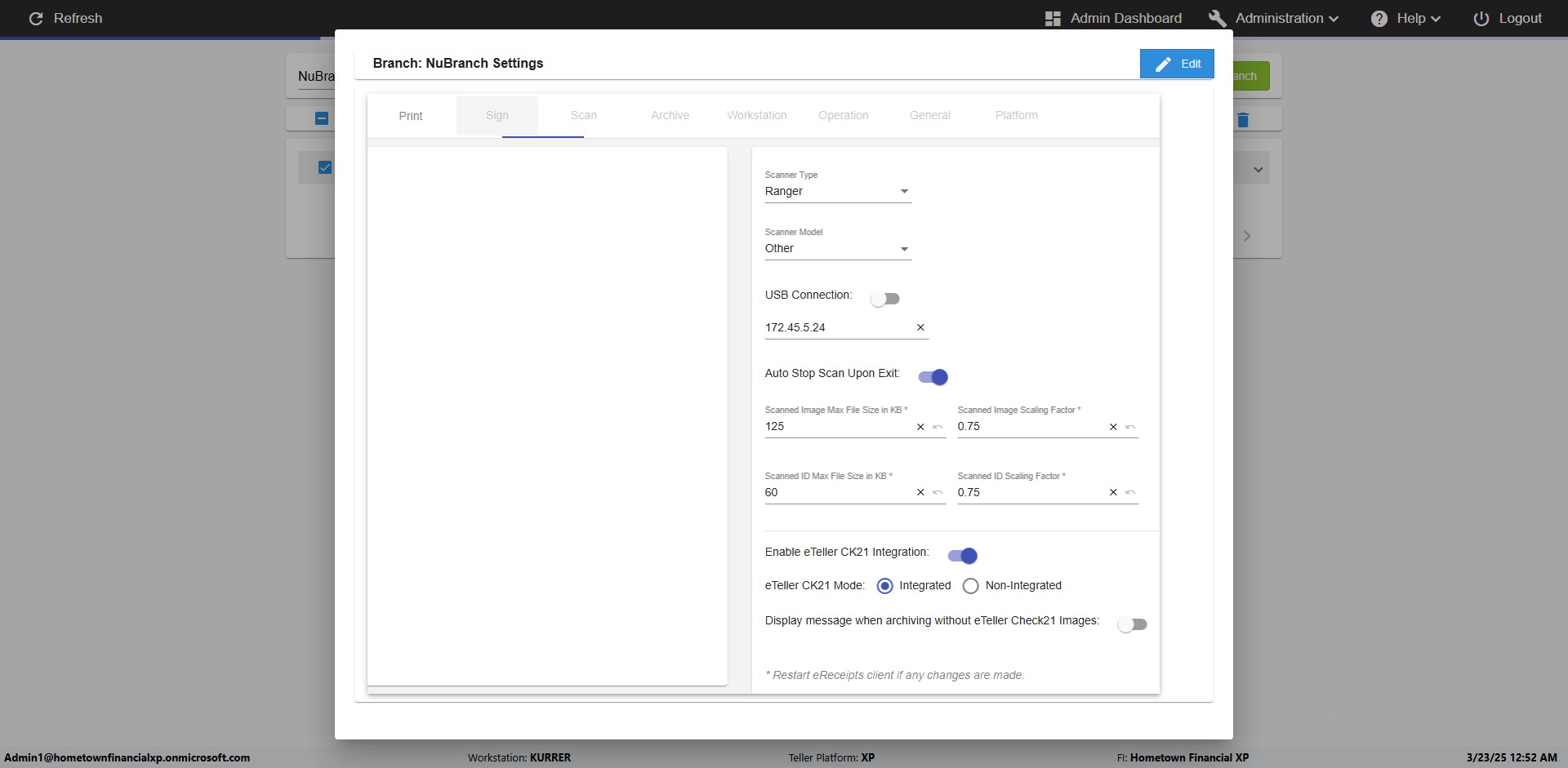This screenshot has width=1568, height=768.
Task: Select the Non-Integrated radio option
Action: 970,586
